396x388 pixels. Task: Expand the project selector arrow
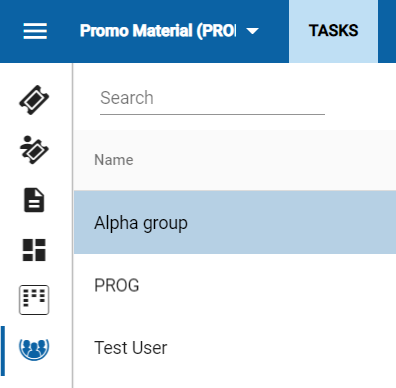point(252,31)
